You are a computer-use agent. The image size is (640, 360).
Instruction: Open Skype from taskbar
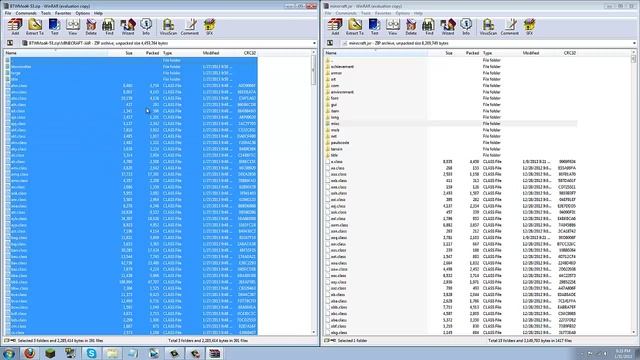click(91, 353)
